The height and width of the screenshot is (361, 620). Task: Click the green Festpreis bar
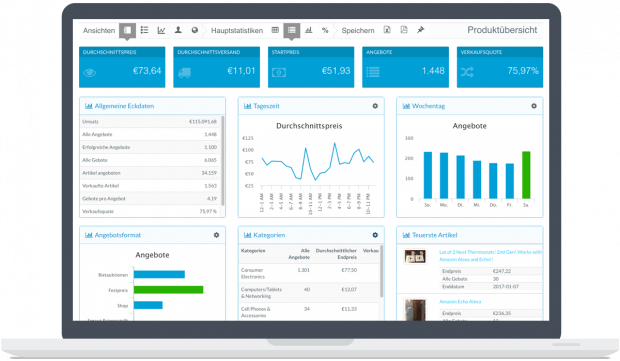168,290
